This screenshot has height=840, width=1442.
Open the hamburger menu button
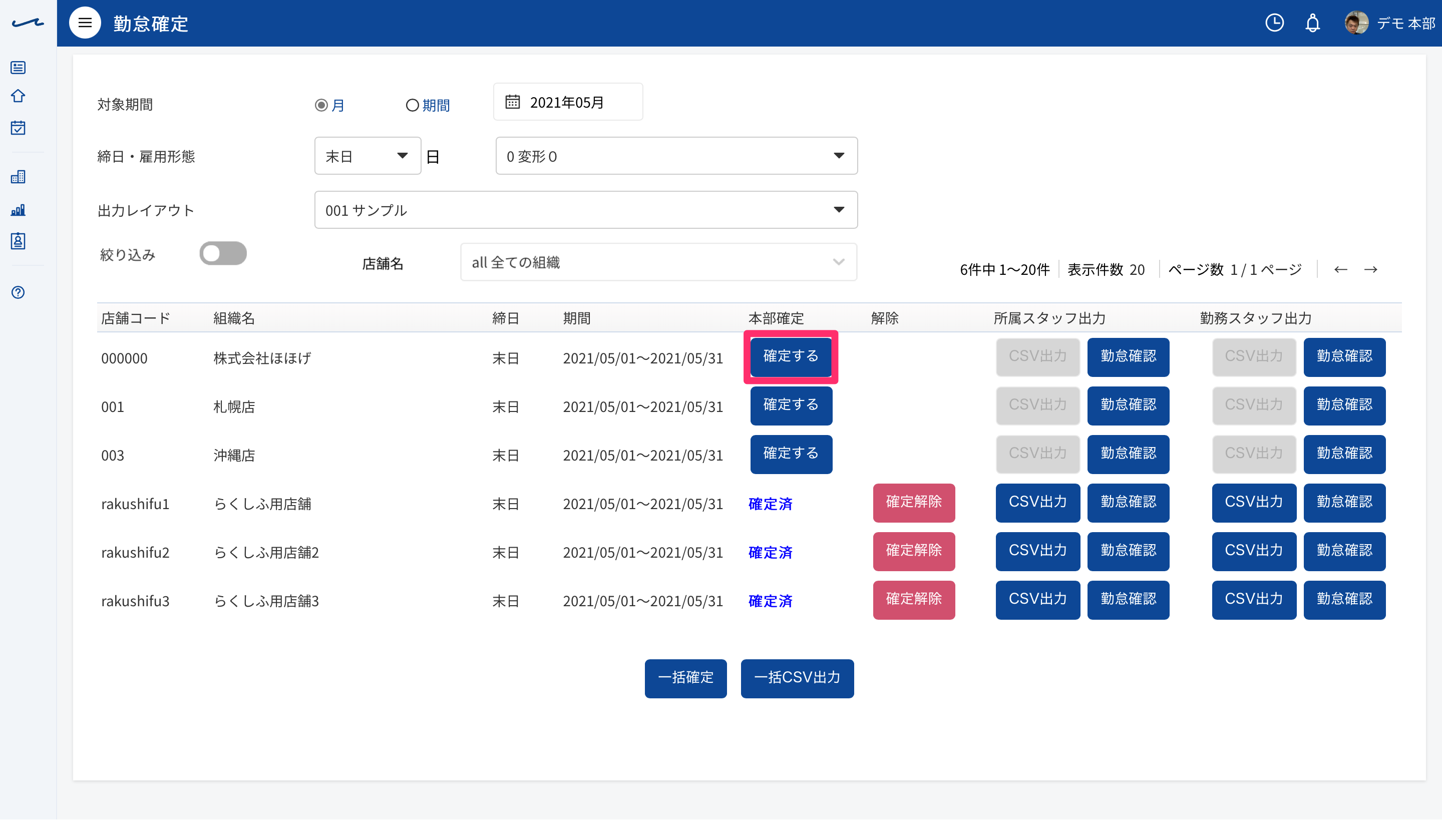coord(85,23)
